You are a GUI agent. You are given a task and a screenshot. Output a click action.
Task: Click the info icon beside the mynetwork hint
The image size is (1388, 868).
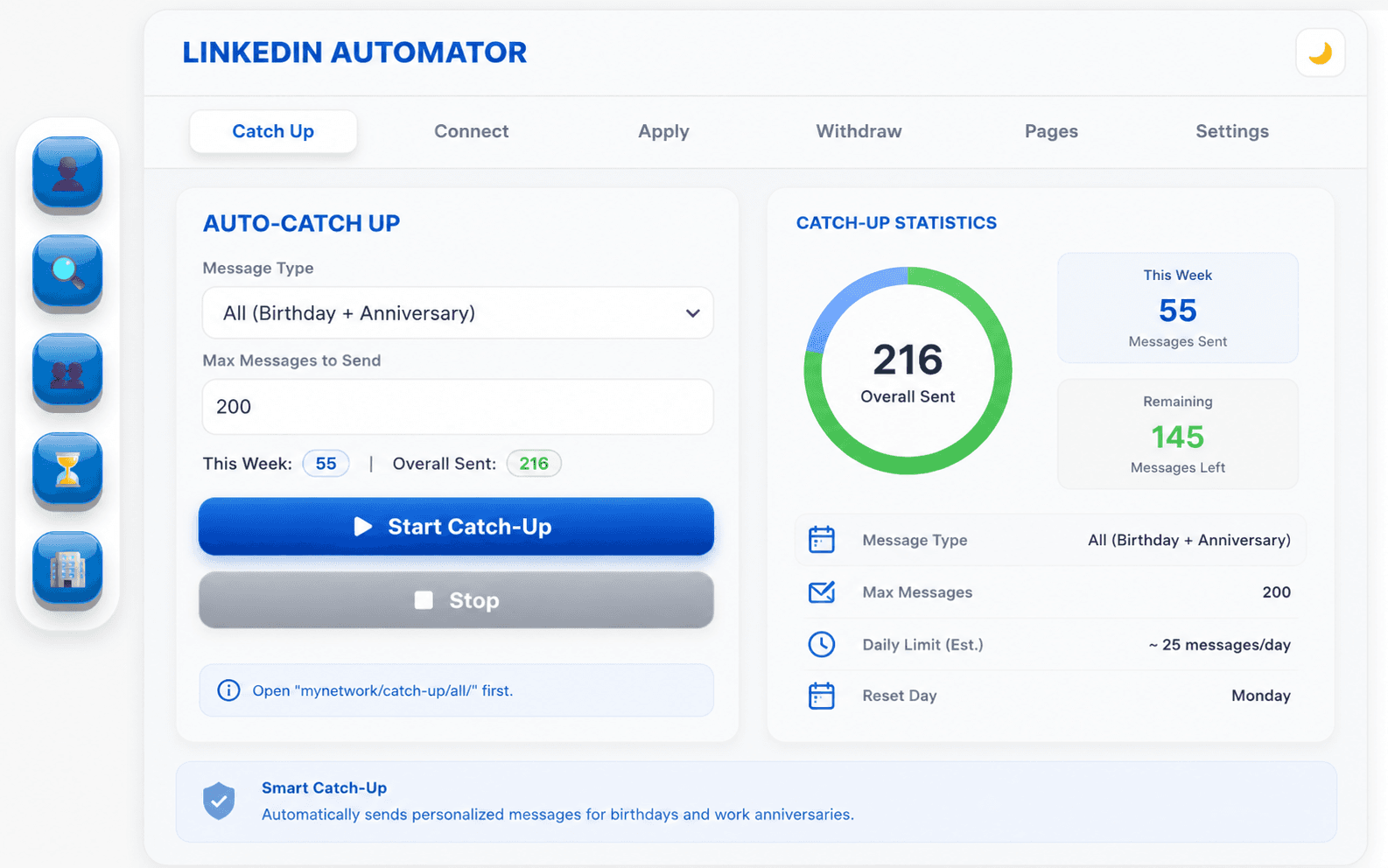(x=228, y=690)
